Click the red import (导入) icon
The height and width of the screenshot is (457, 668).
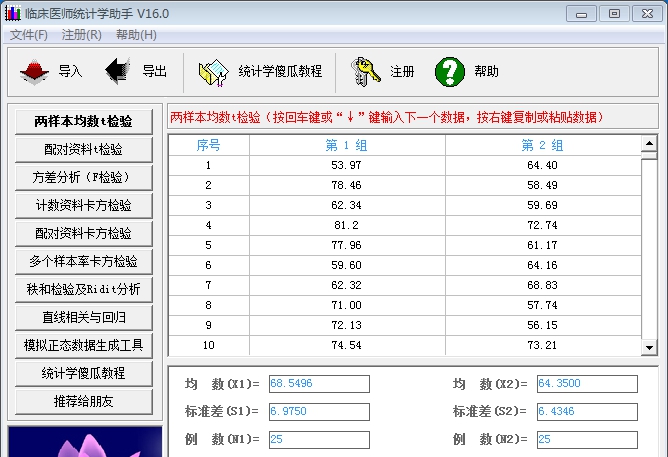point(35,72)
